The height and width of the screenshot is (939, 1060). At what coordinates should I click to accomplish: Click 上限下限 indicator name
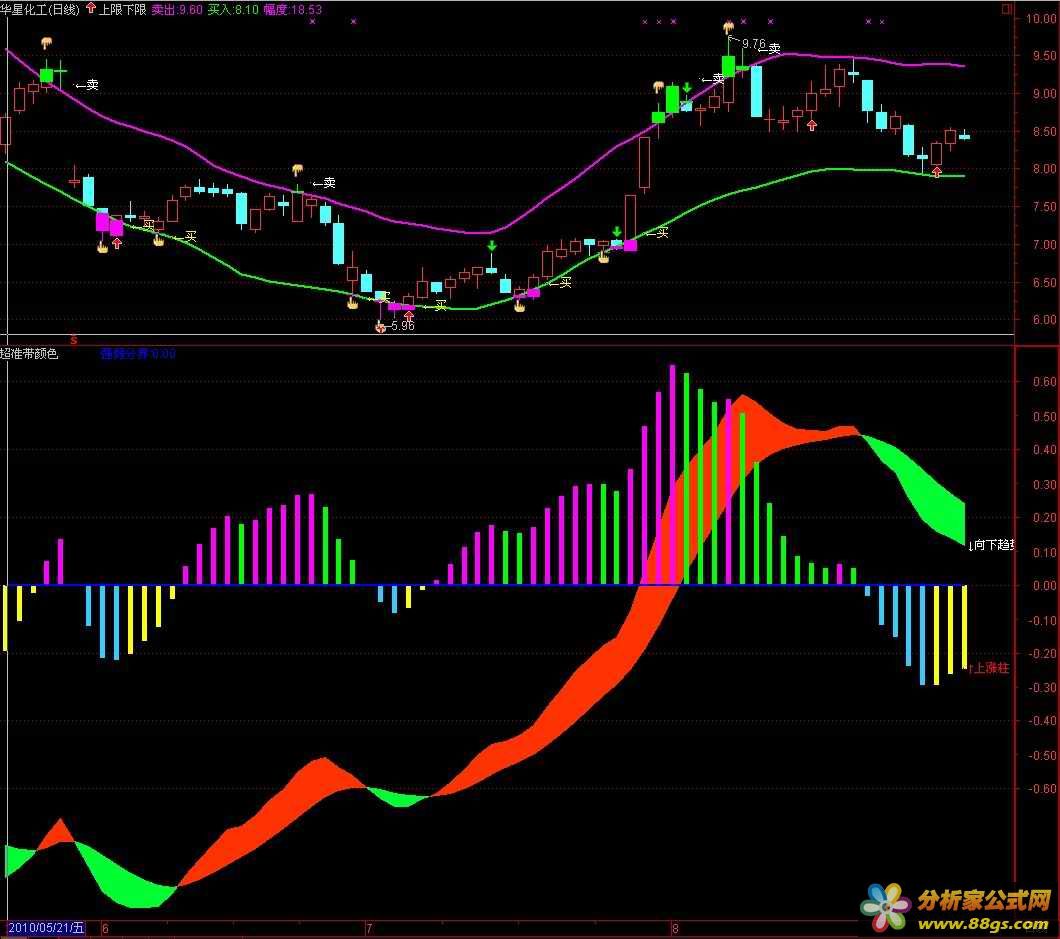123,9
